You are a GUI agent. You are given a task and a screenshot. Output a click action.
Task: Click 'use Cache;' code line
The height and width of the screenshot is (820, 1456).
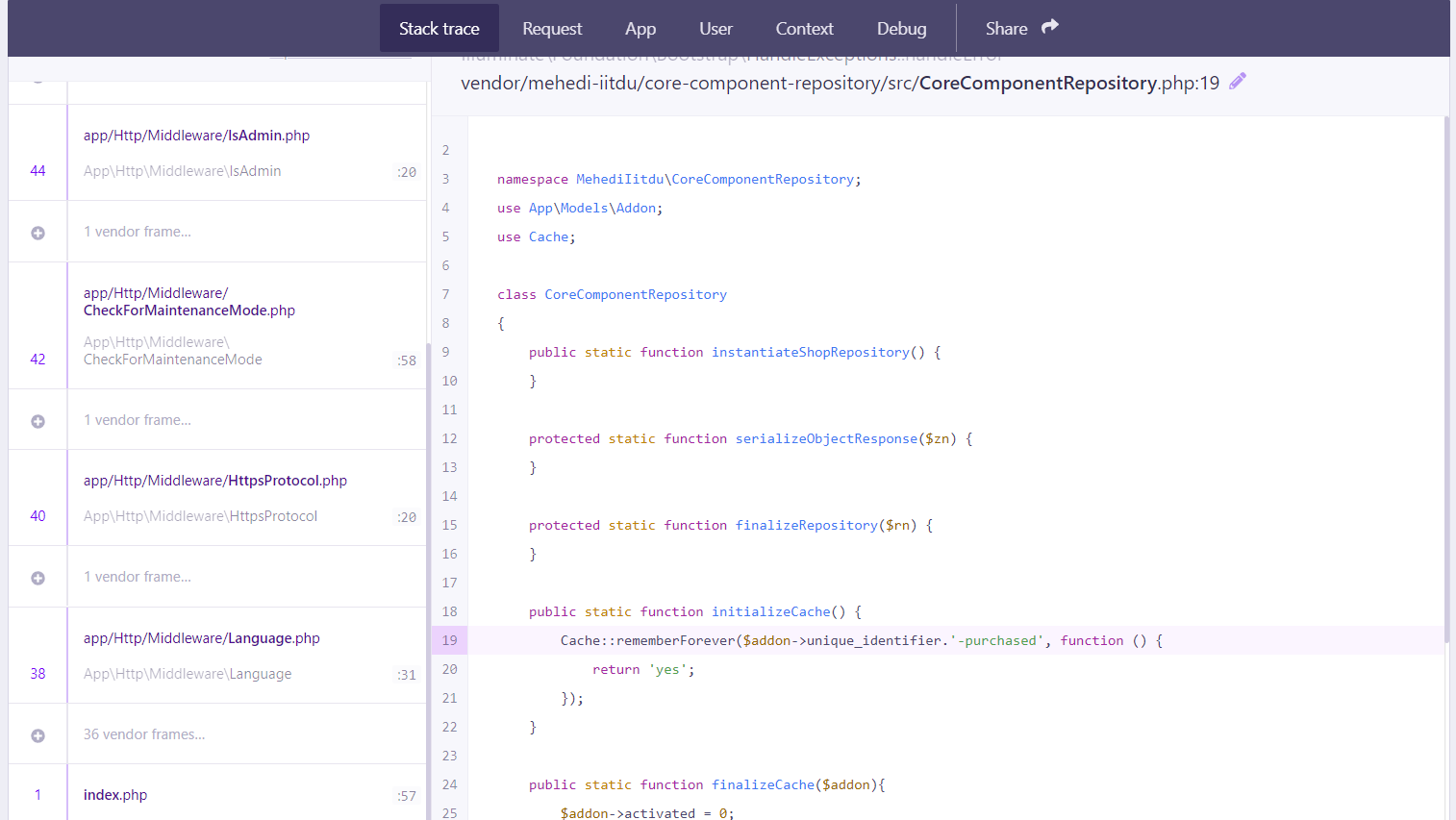point(537,236)
